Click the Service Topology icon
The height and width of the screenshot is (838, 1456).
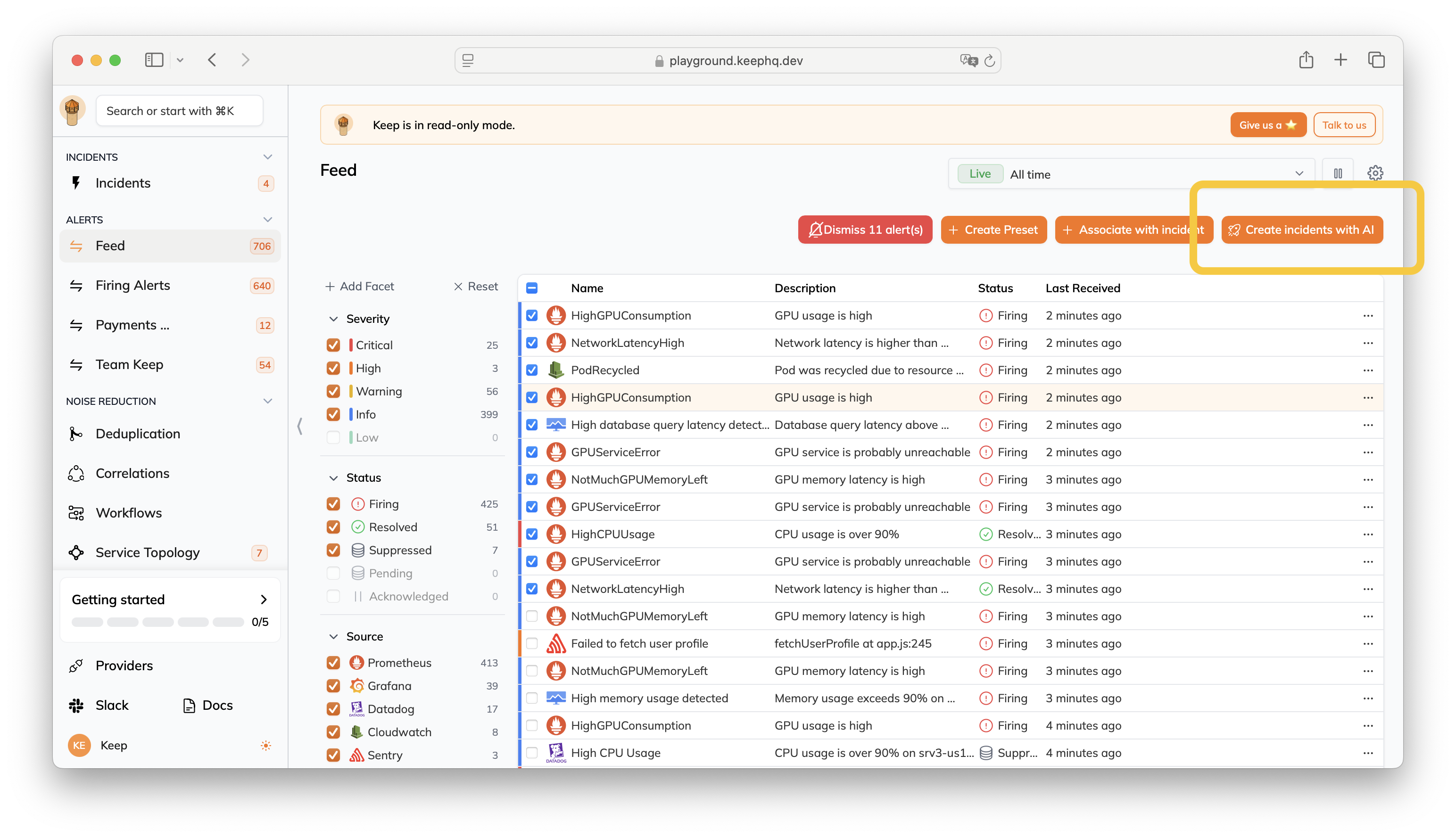[x=76, y=553]
